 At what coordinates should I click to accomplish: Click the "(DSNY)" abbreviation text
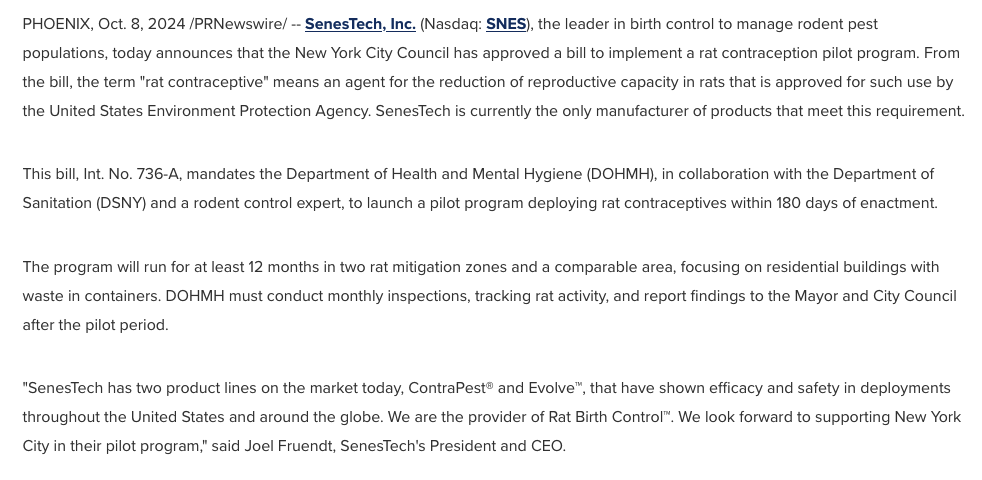click(x=122, y=203)
